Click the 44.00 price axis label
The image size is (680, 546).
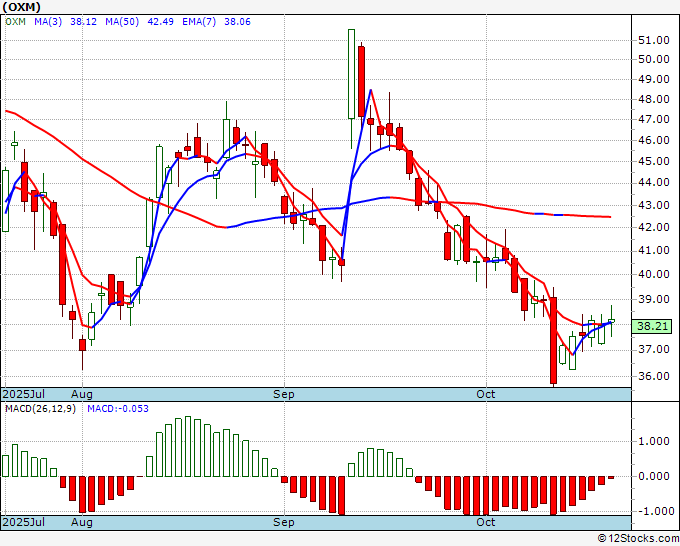point(654,183)
